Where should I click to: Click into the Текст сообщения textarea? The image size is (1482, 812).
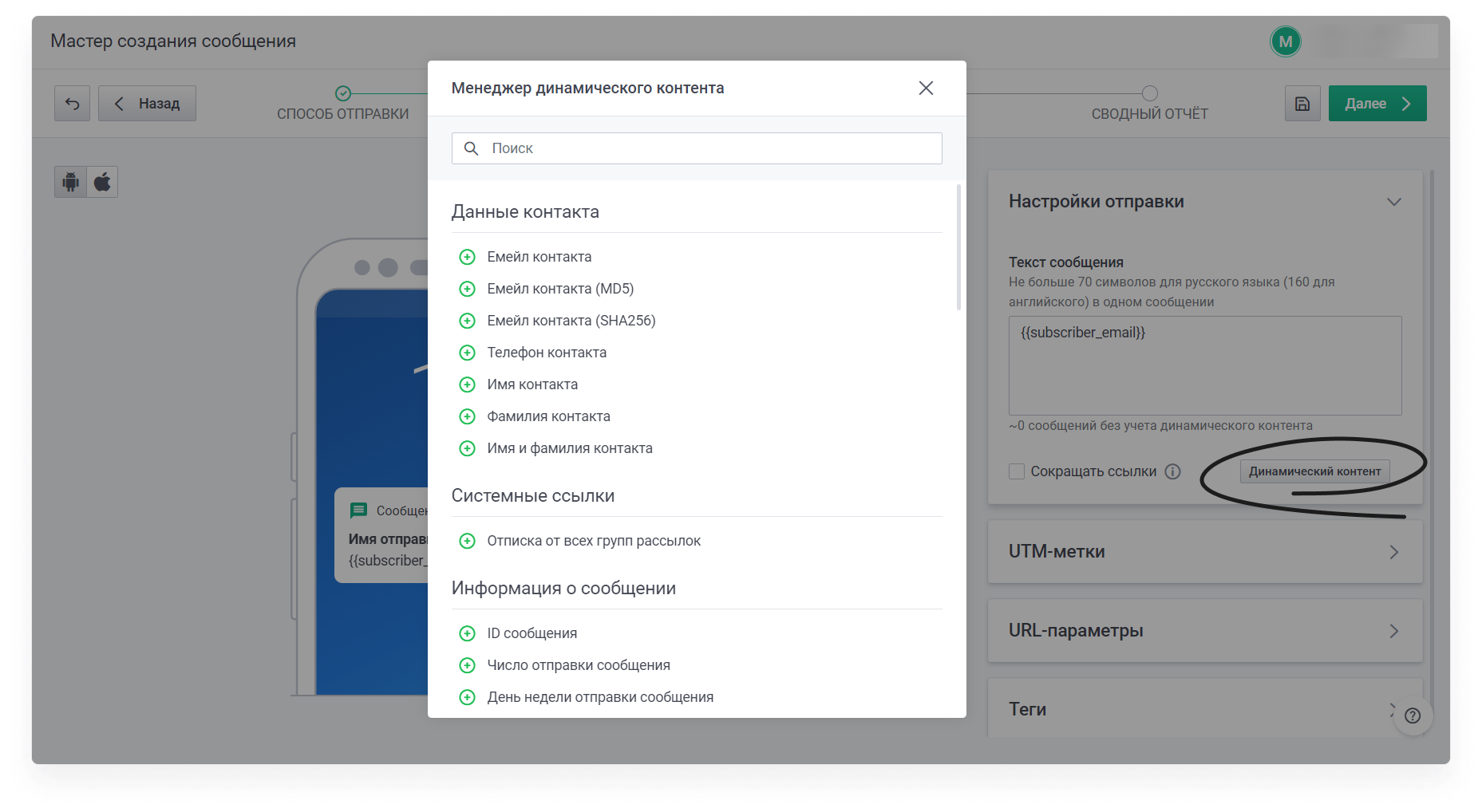coord(1205,365)
